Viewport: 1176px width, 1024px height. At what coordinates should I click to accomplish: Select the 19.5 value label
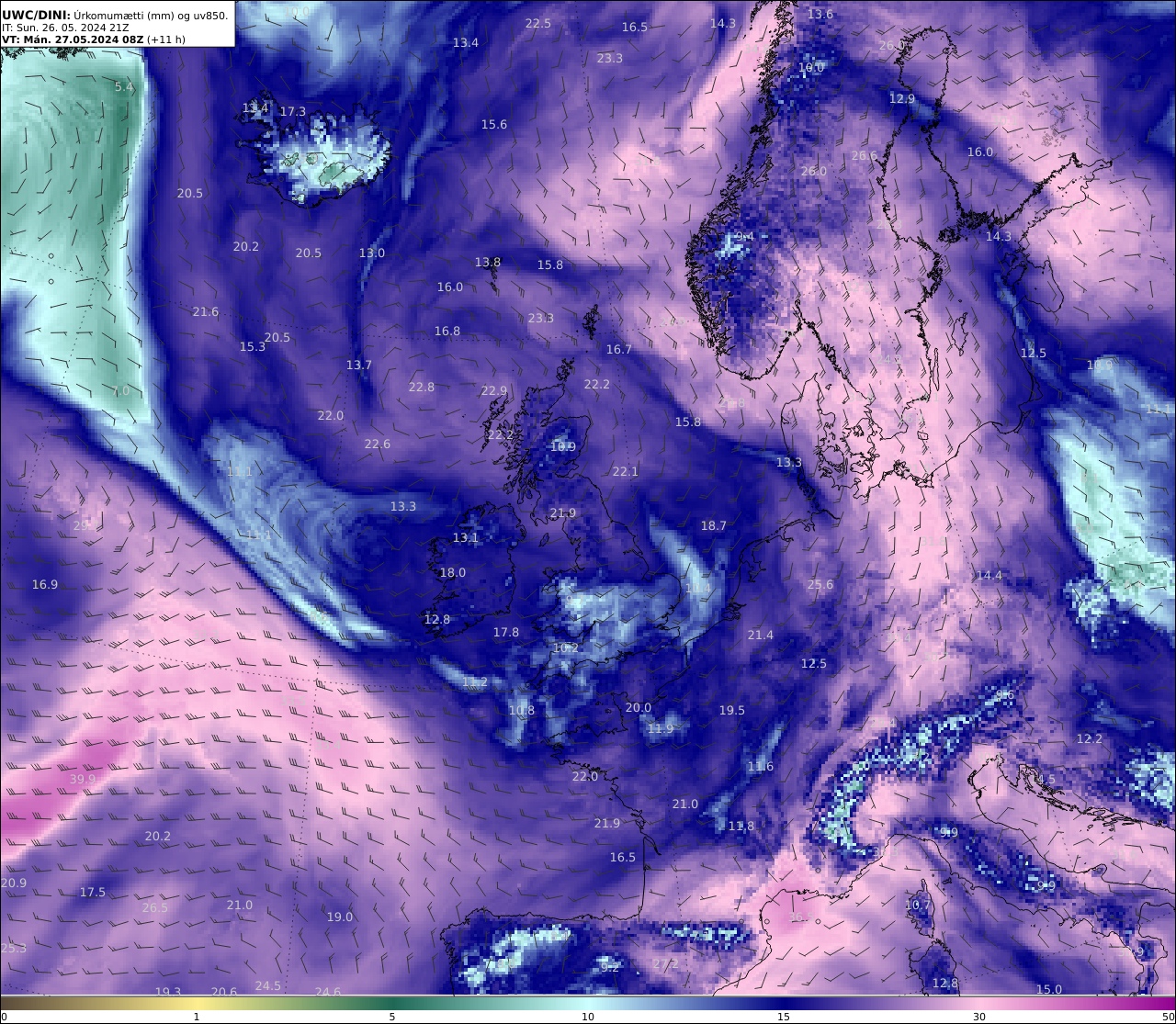pyautogui.click(x=732, y=710)
